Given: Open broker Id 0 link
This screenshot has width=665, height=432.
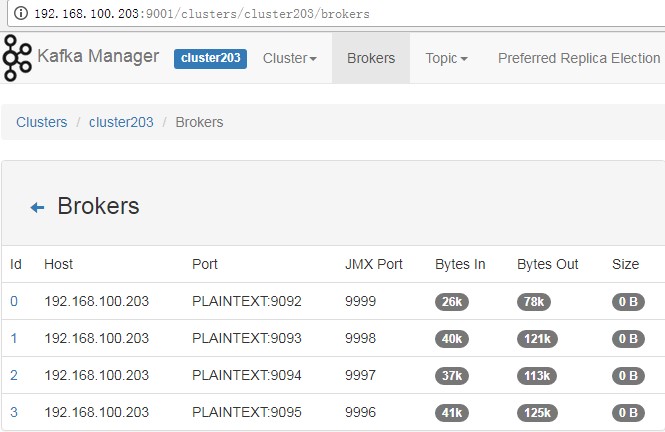Looking at the screenshot, I should (14, 301).
